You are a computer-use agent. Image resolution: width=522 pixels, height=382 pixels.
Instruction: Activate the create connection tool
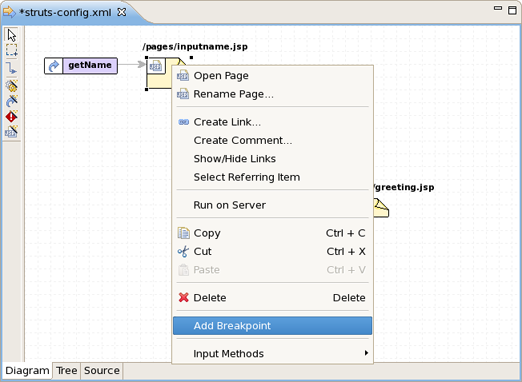click(x=12, y=69)
